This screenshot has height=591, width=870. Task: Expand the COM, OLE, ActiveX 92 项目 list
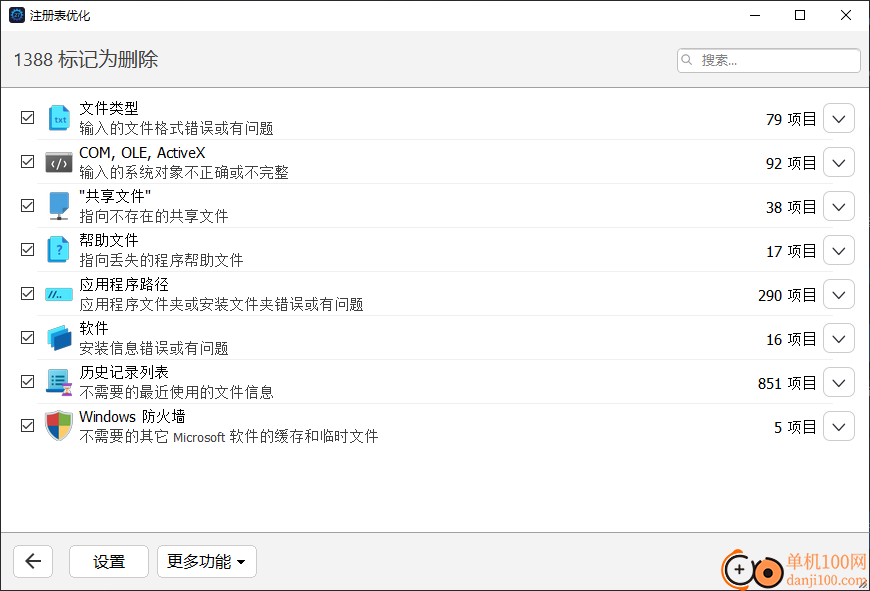(x=838, y=163)
